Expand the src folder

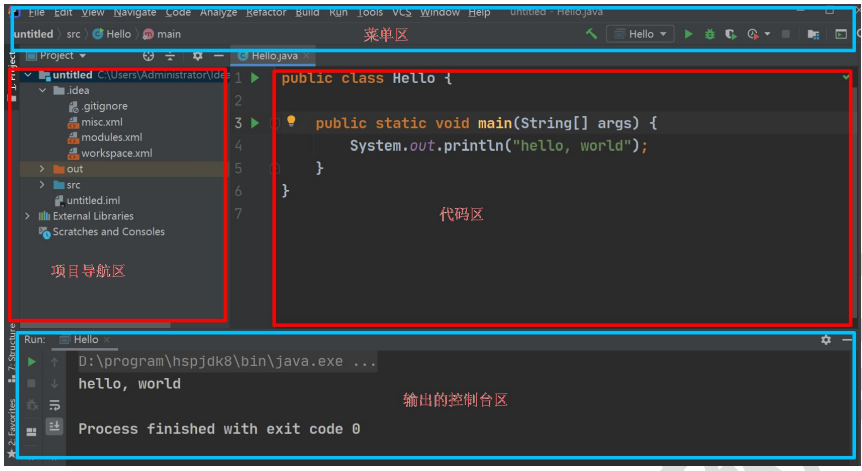click(42, 185)
